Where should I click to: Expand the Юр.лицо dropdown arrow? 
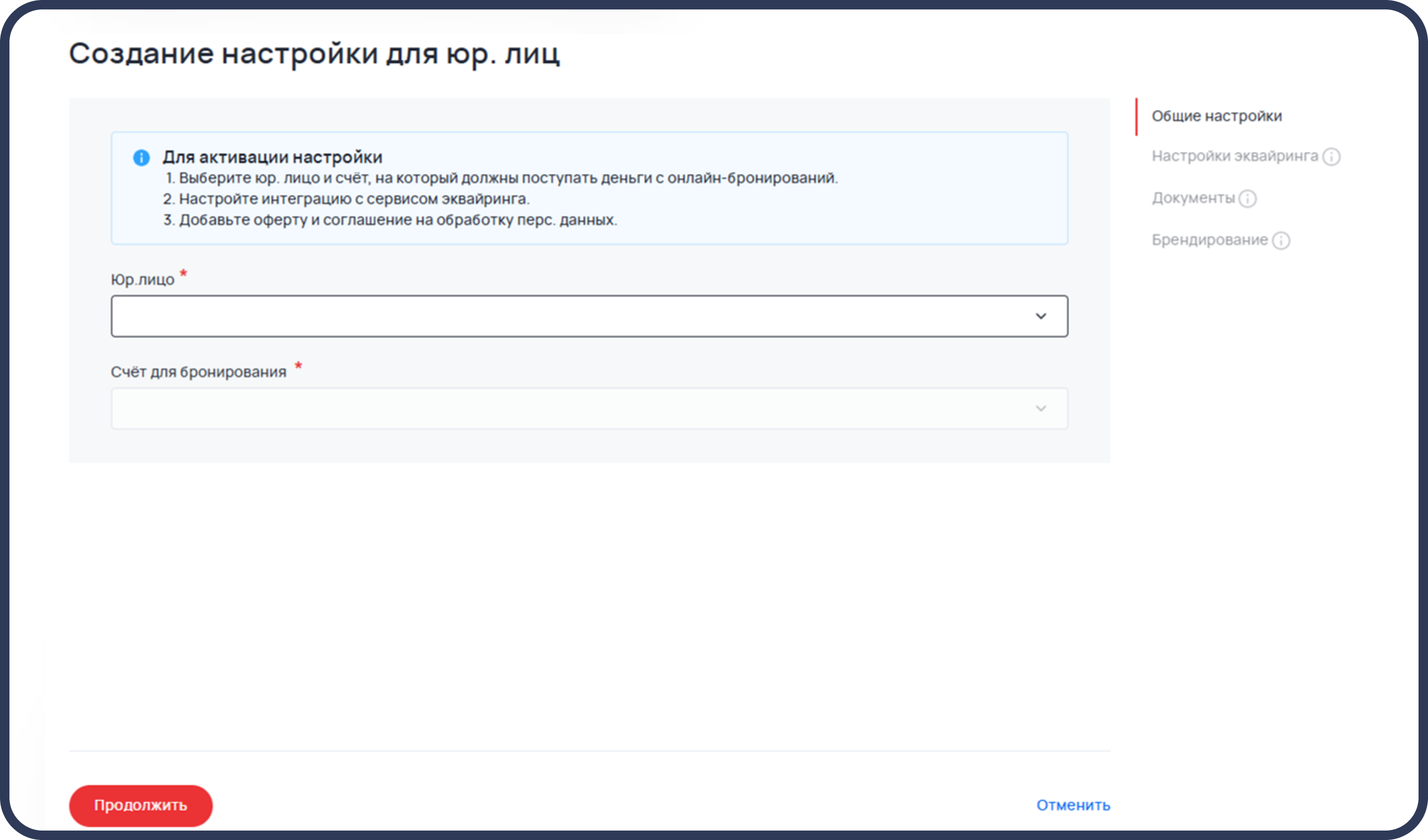point(1041,316)
